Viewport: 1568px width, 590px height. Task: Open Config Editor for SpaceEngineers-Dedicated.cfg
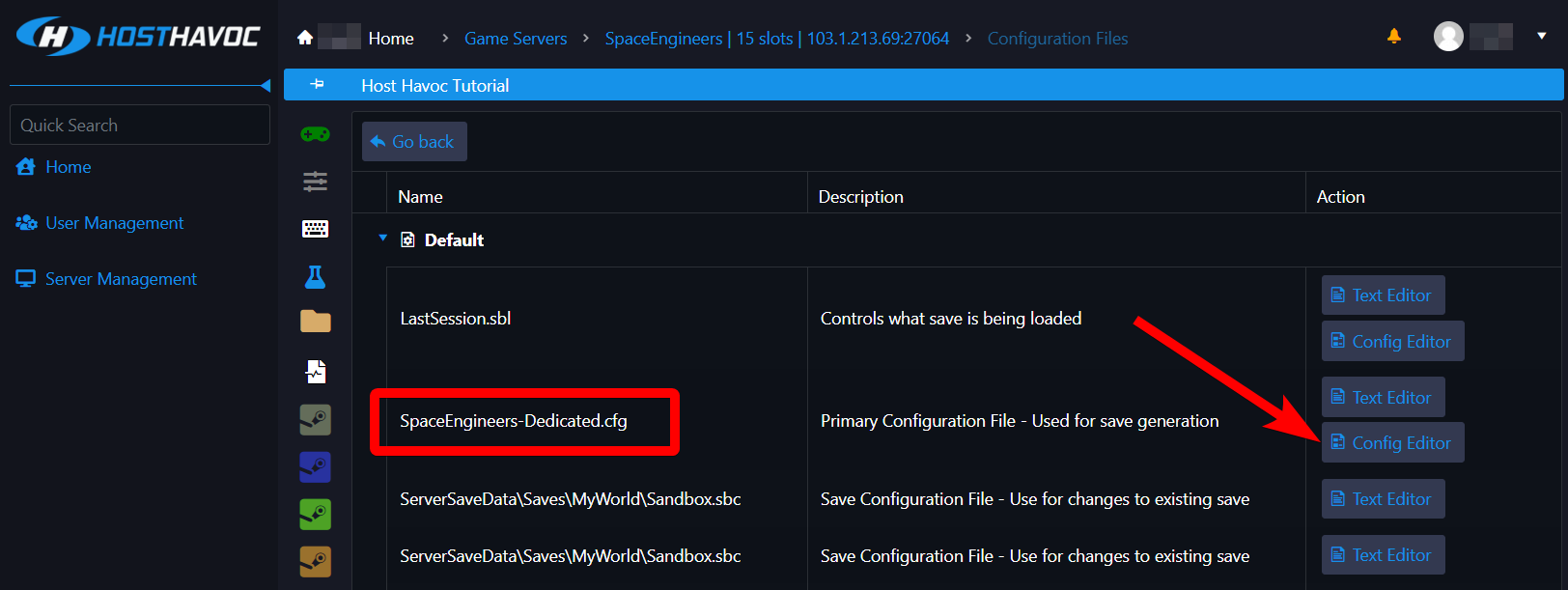(x=1392, y=443)
